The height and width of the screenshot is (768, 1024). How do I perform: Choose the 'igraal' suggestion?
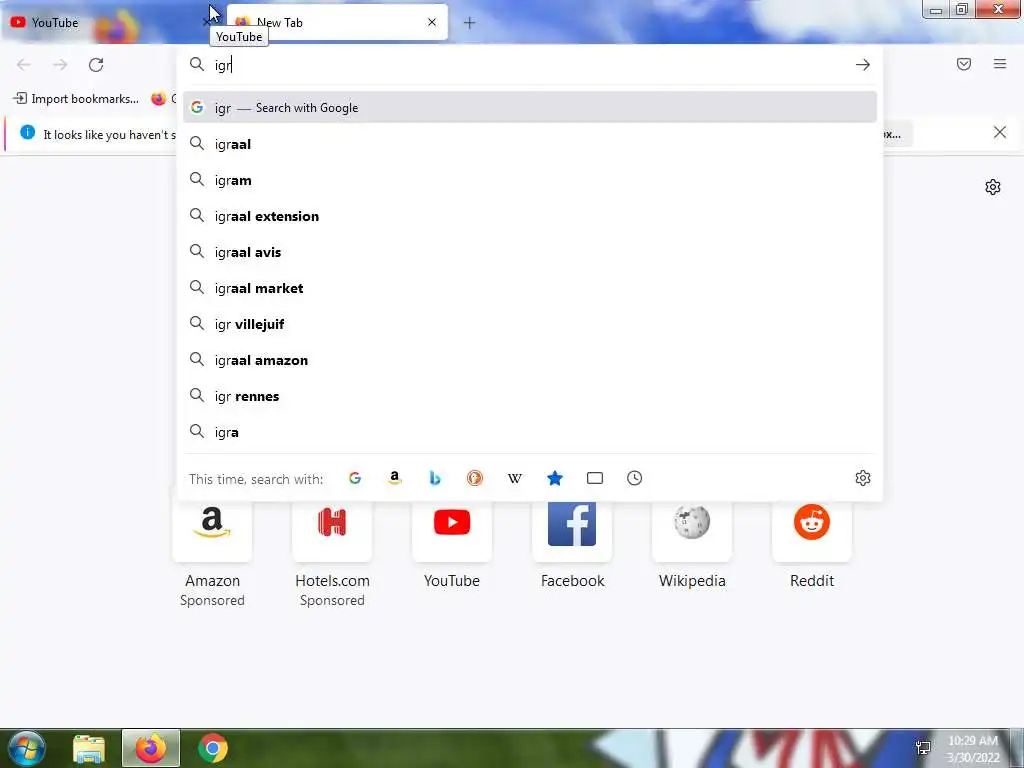point(530,144)
